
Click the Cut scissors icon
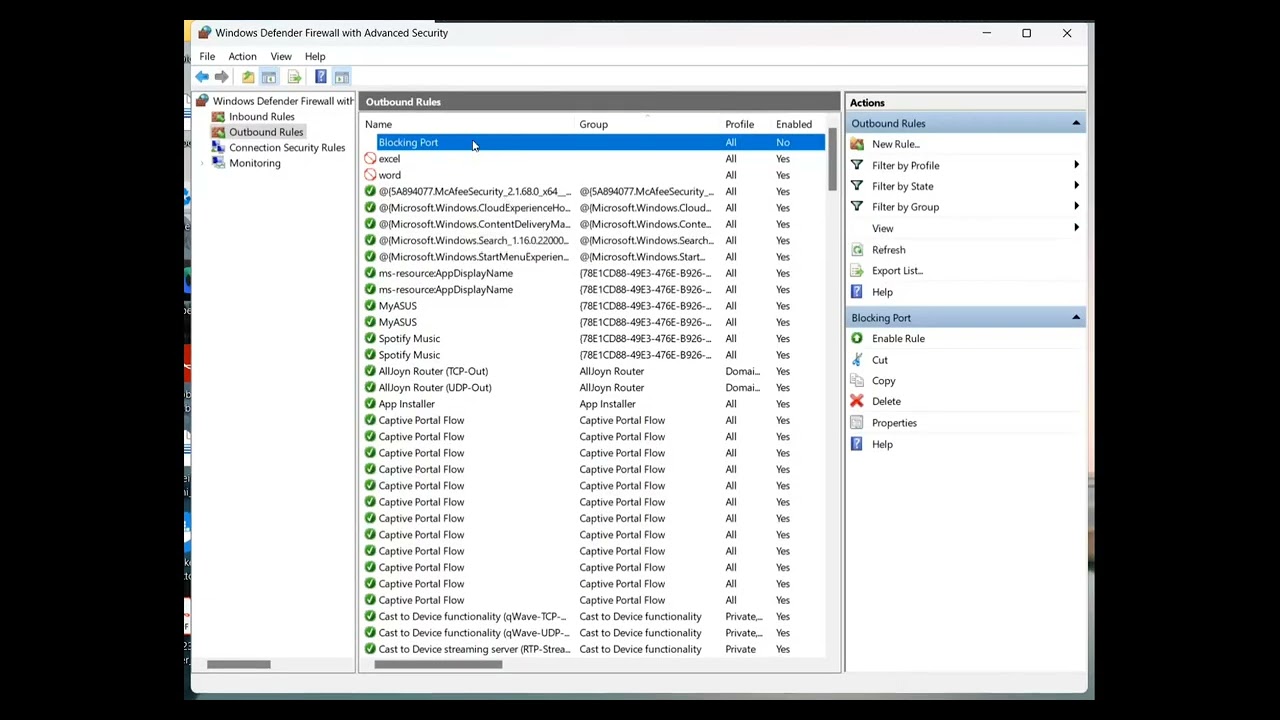857,360
